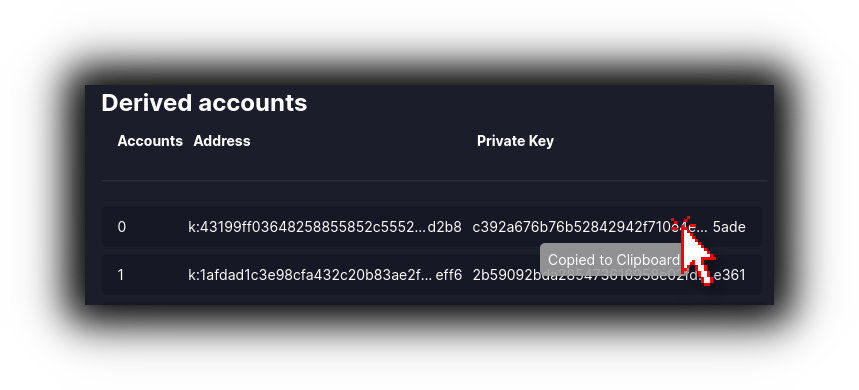
Task: Copy the address k:43199ff03648...d2b8
Action: [325, 227]
